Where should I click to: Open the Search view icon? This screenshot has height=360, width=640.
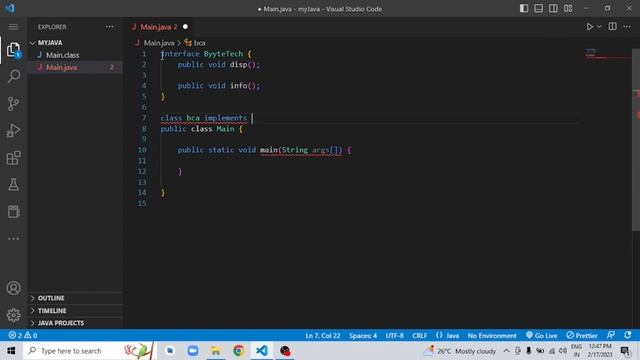pyautogui.click(x=13, y=76)
